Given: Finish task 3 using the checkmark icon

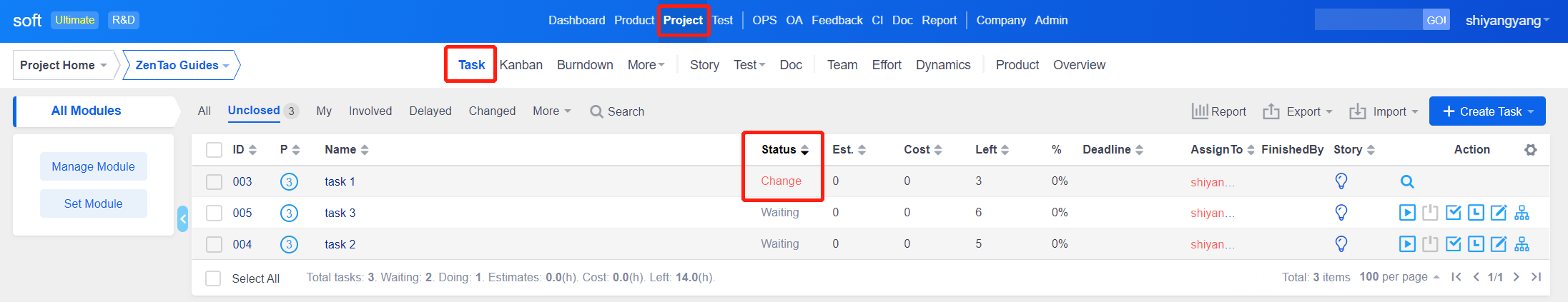Looking at the screenshot, I should click(1453, 213).
